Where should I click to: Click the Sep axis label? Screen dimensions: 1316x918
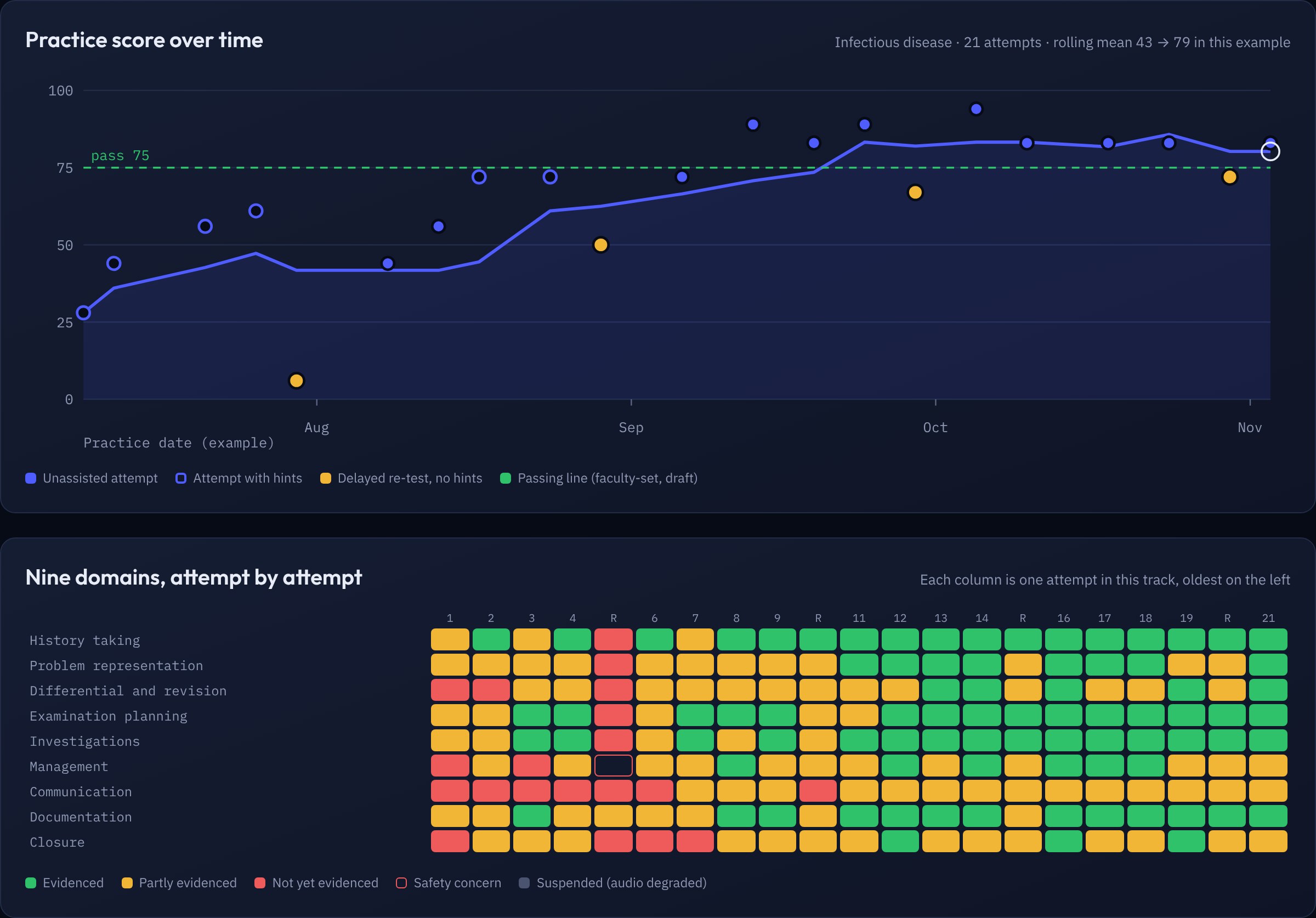(631, 427)
